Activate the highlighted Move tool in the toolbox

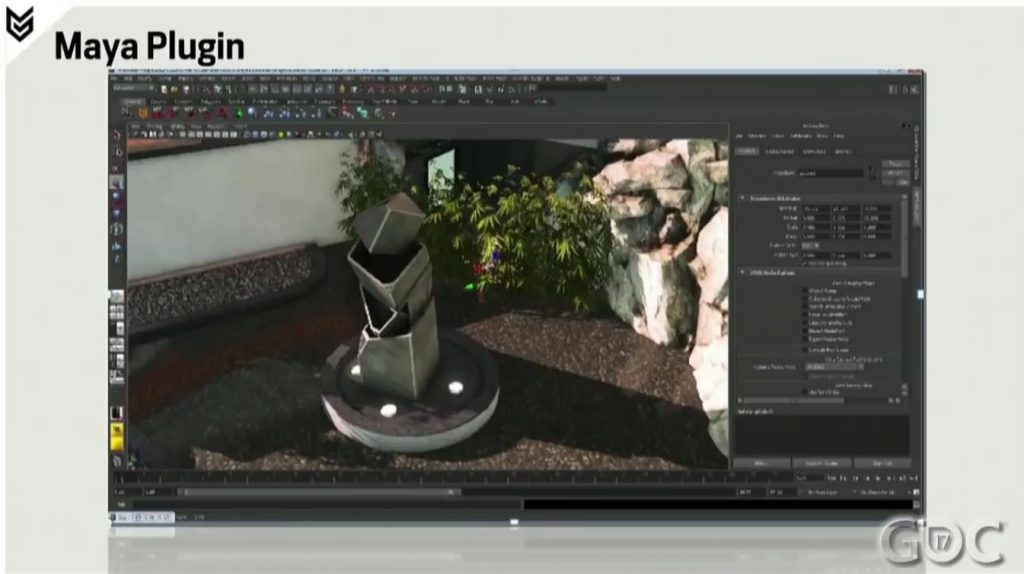117,183
